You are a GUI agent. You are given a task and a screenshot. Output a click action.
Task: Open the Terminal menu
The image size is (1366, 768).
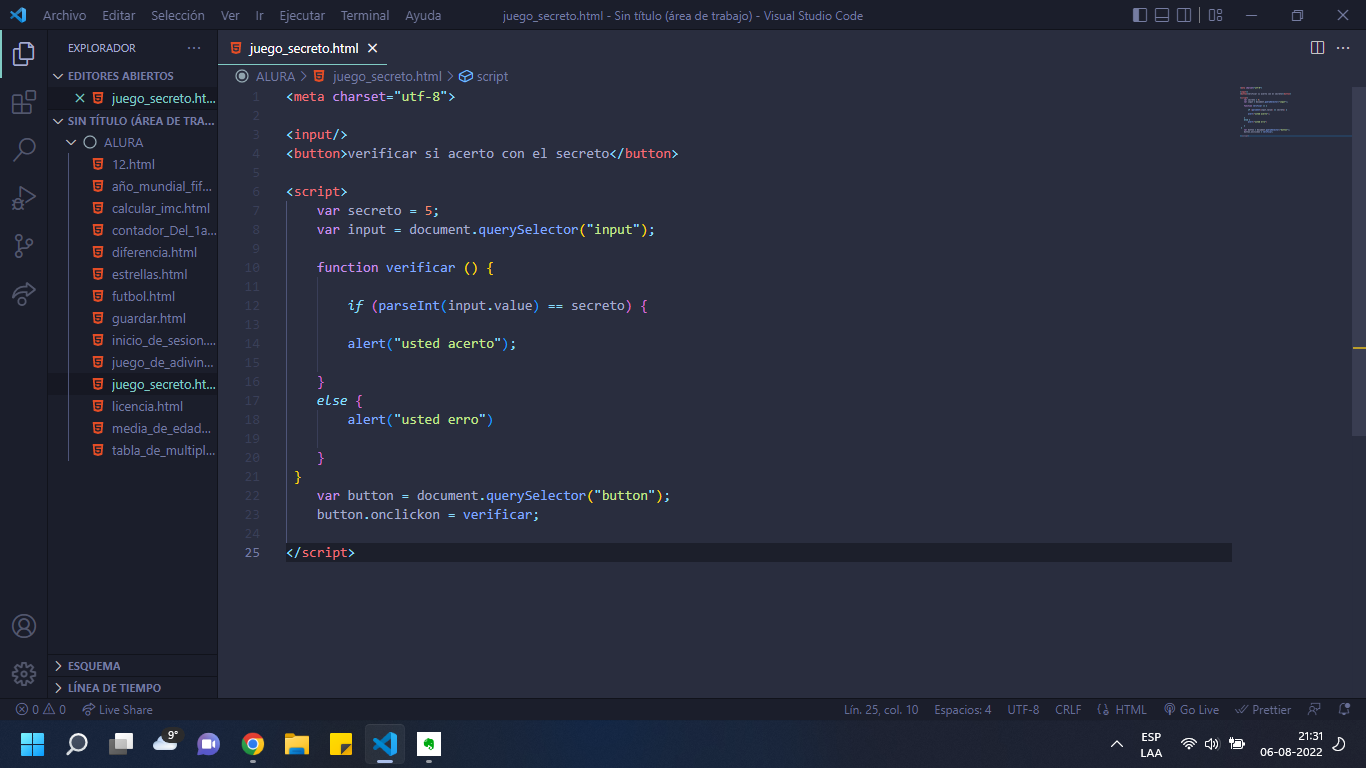point(365,16)
